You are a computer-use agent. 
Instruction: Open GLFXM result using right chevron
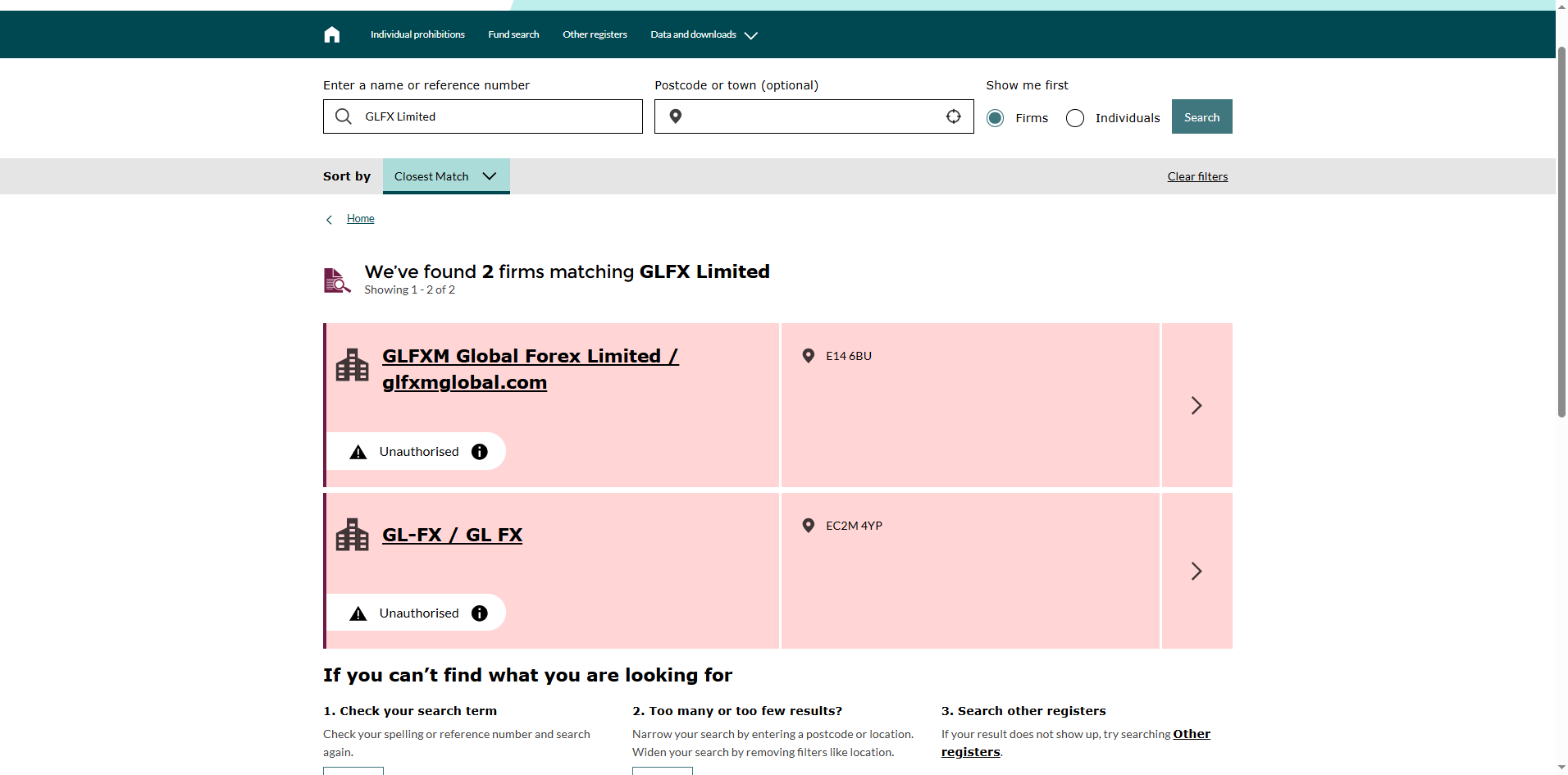pos(1197,405)
